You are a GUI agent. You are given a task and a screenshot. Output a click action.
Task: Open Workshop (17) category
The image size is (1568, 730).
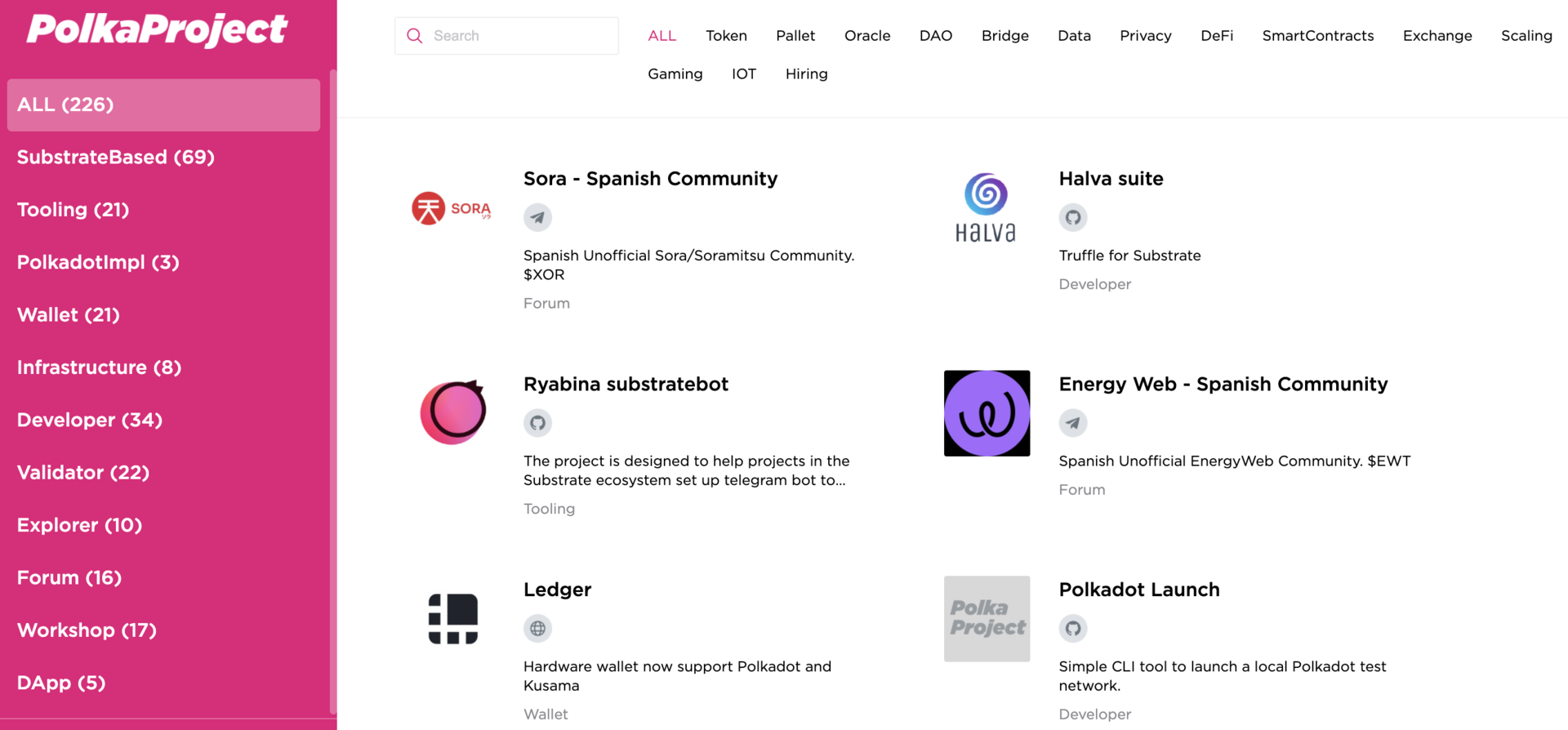[x=163, y=630]
